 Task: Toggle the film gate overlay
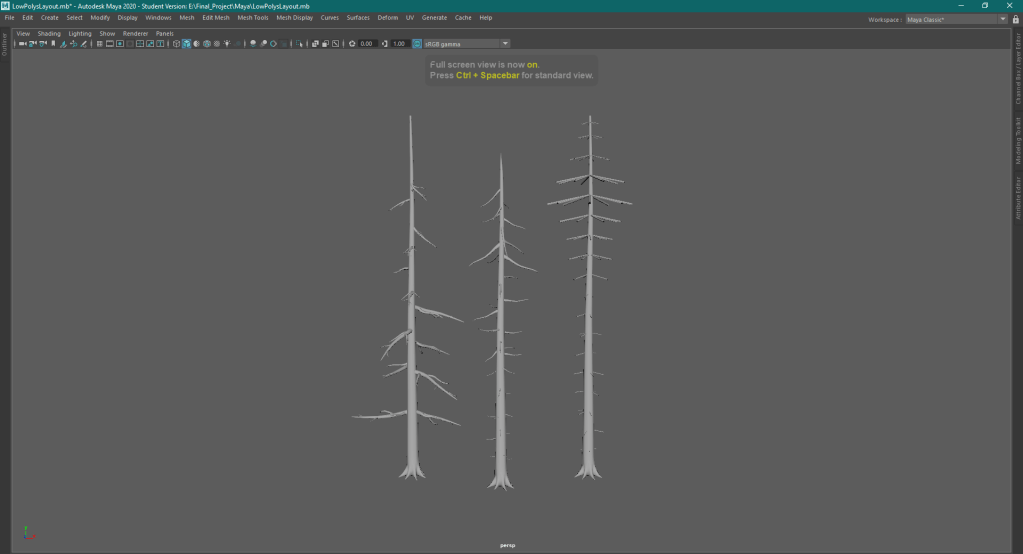tap(109, 44)
